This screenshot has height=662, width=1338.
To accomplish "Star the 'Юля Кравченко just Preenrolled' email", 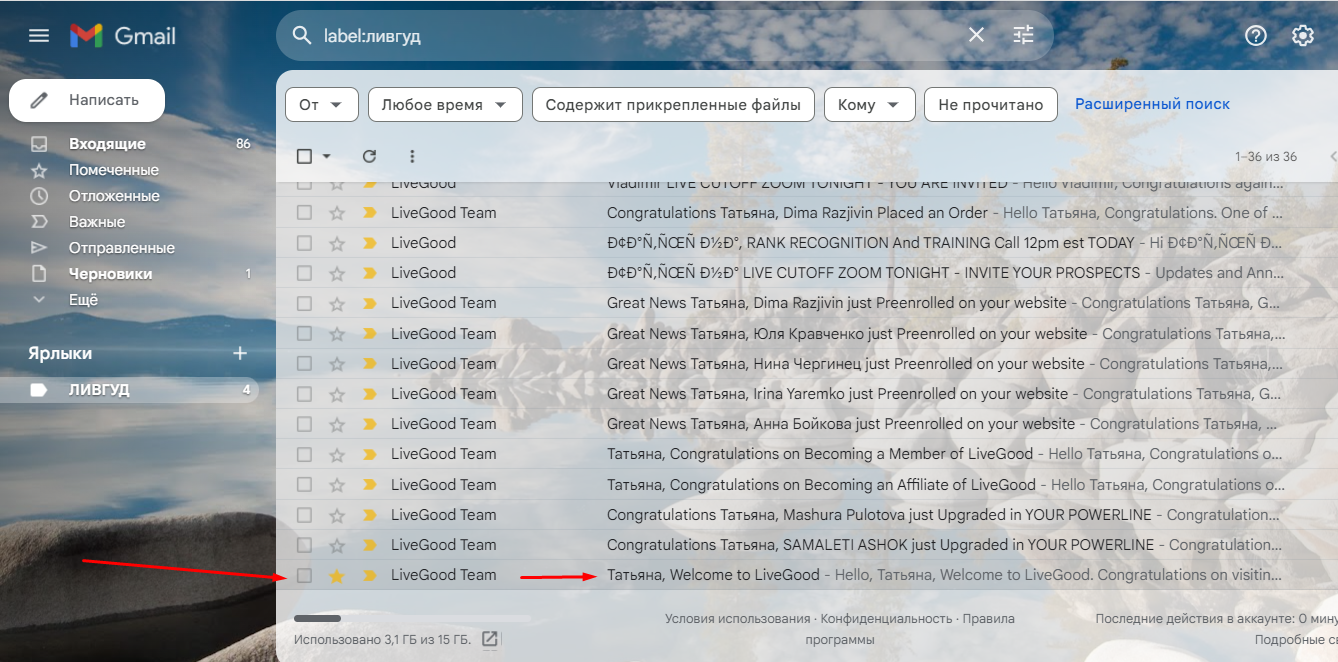I will click(337, 334).
